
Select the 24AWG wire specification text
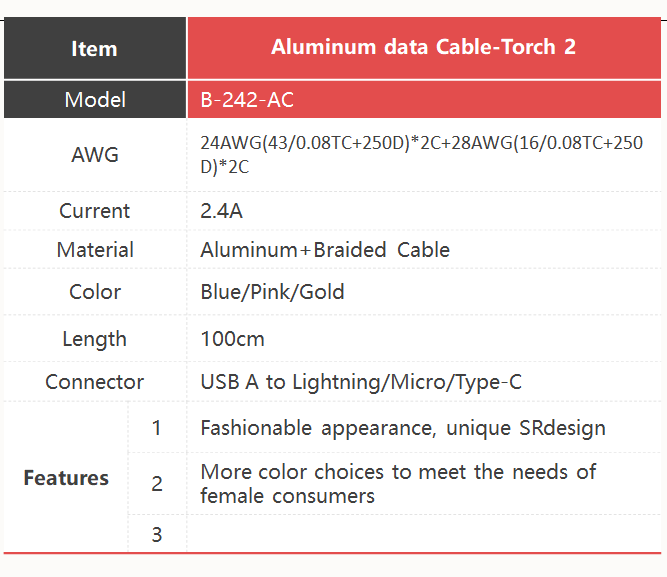pyautogui.click(x=421, y=154)
